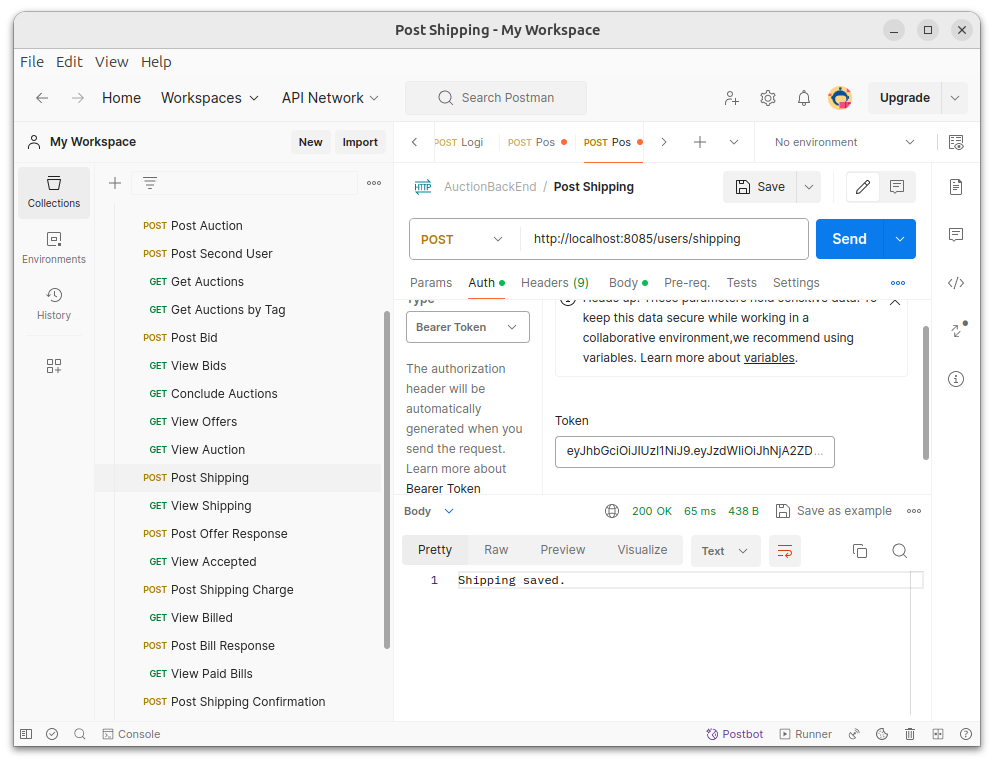Open Postman settings gear
The image size is (994, 763).
pyautogui.click(x=768, y=98)
